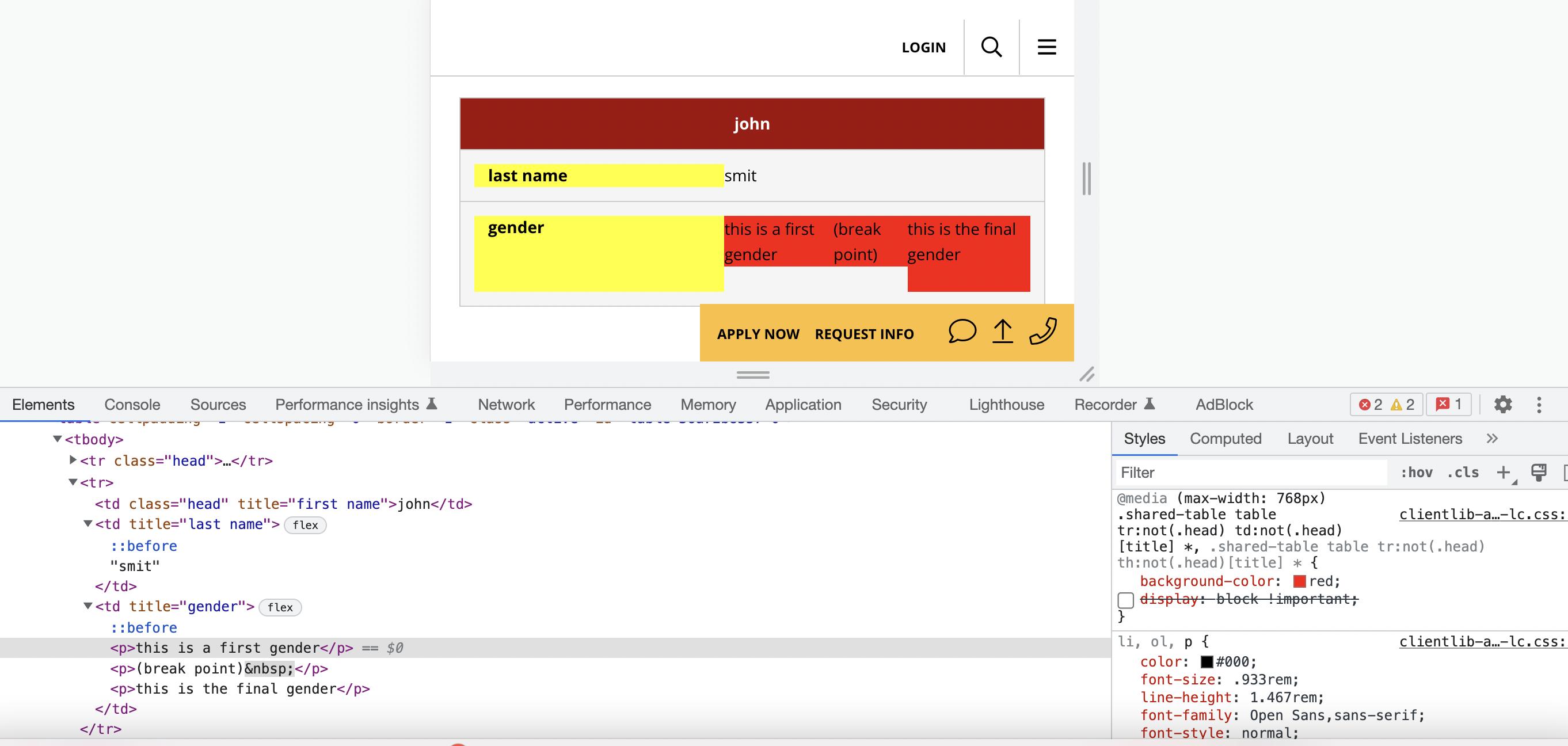
Task: Click flex badge on last name td
Action: coord(305,524)
